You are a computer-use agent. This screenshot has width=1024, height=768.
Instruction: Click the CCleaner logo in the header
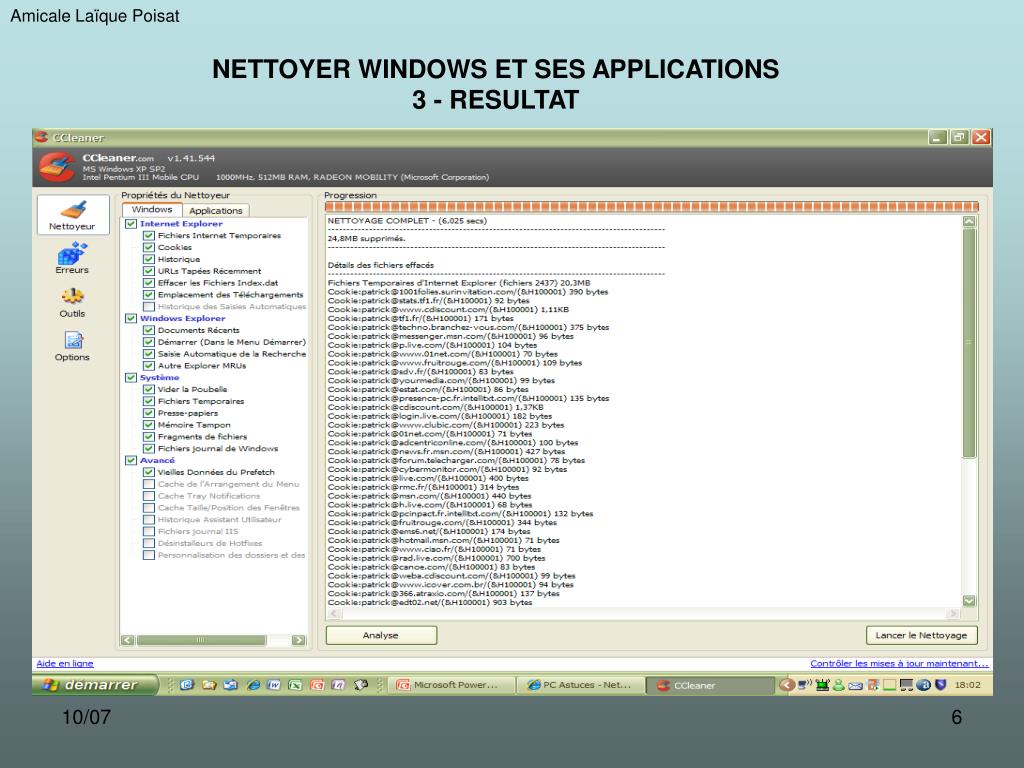tap(57, 167)
